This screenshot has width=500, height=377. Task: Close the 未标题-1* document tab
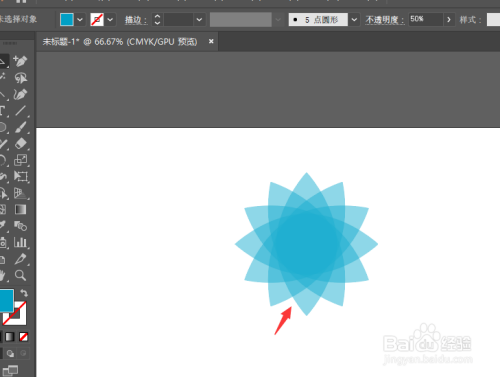(211, 41)
